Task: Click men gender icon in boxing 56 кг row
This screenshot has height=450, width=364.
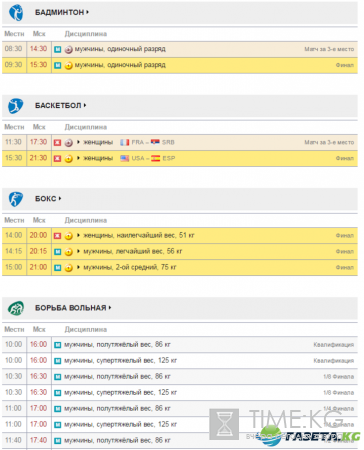Action: tap(58, 252)
